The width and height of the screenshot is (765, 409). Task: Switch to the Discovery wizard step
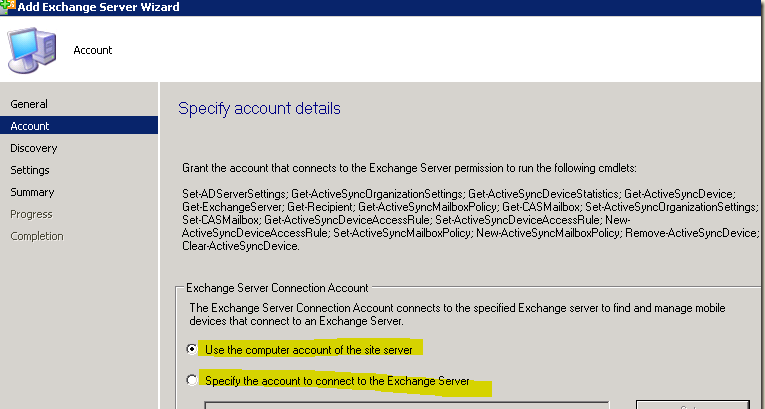point(34,148)
